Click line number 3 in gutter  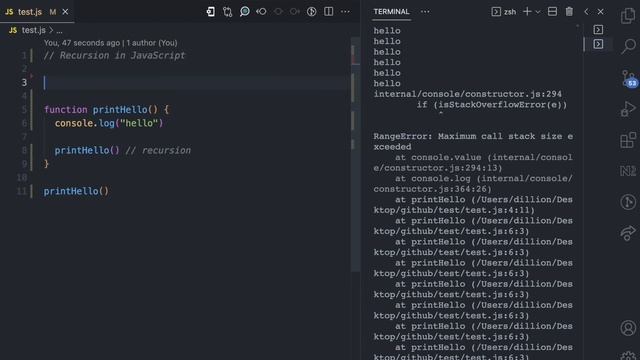click(x=24, y=82)
